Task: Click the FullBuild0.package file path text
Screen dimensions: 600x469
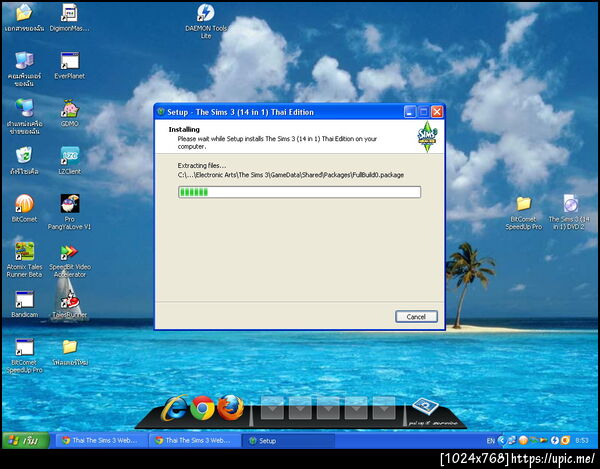Action: 291,175
